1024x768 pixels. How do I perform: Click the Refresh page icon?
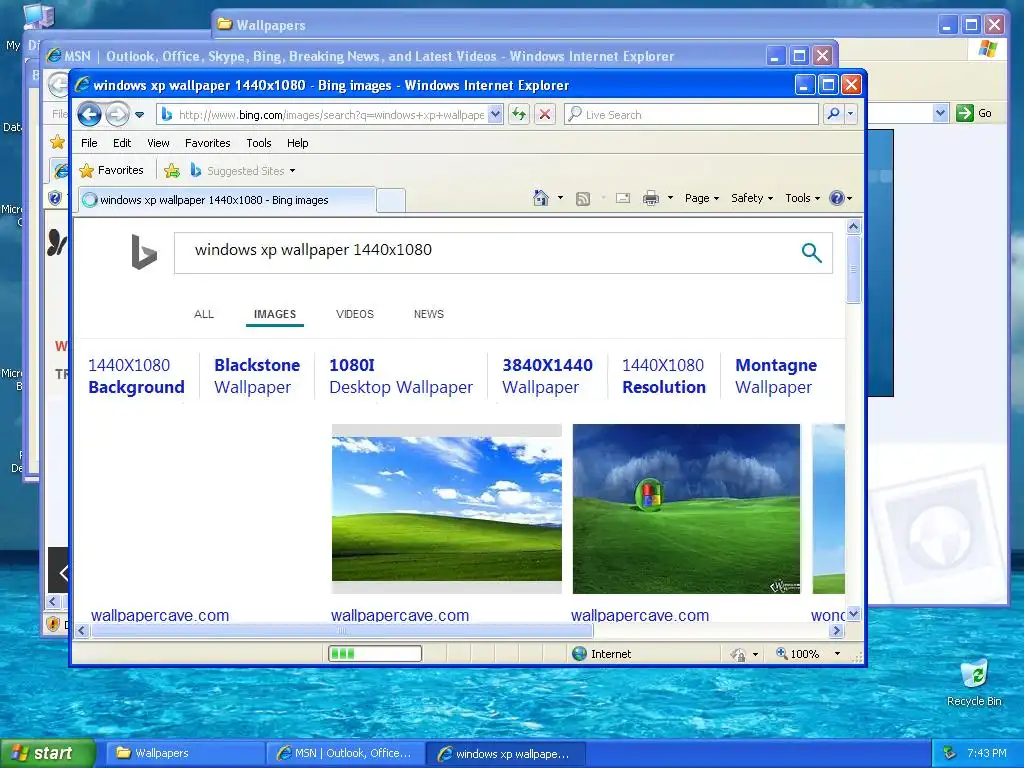pyautogui.click(x=519, y=115)
